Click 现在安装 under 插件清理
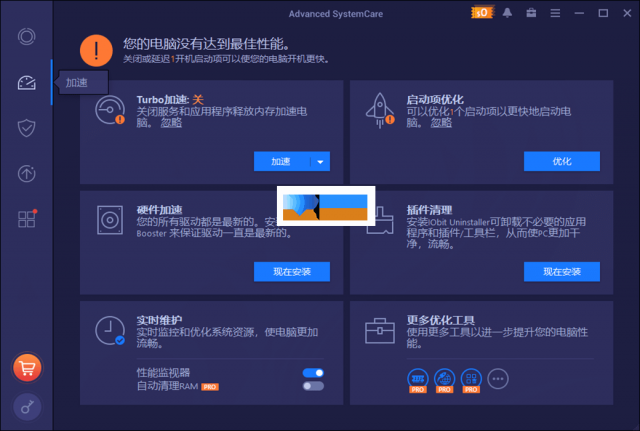The width and height of the screenshot is (640, 431). pos(562,272)
